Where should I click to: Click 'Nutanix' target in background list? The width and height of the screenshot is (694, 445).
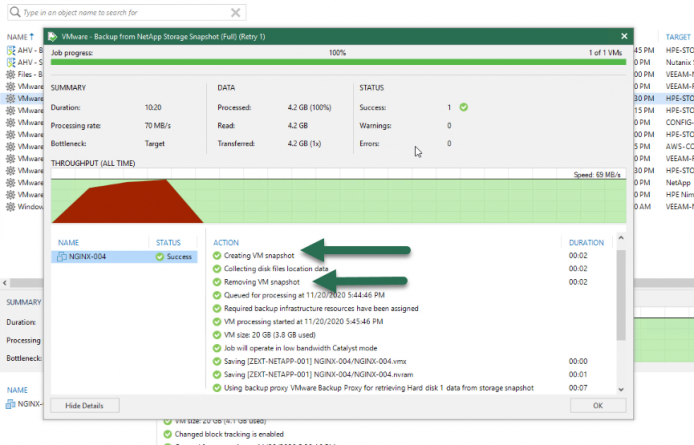click(x=679, y=62)
